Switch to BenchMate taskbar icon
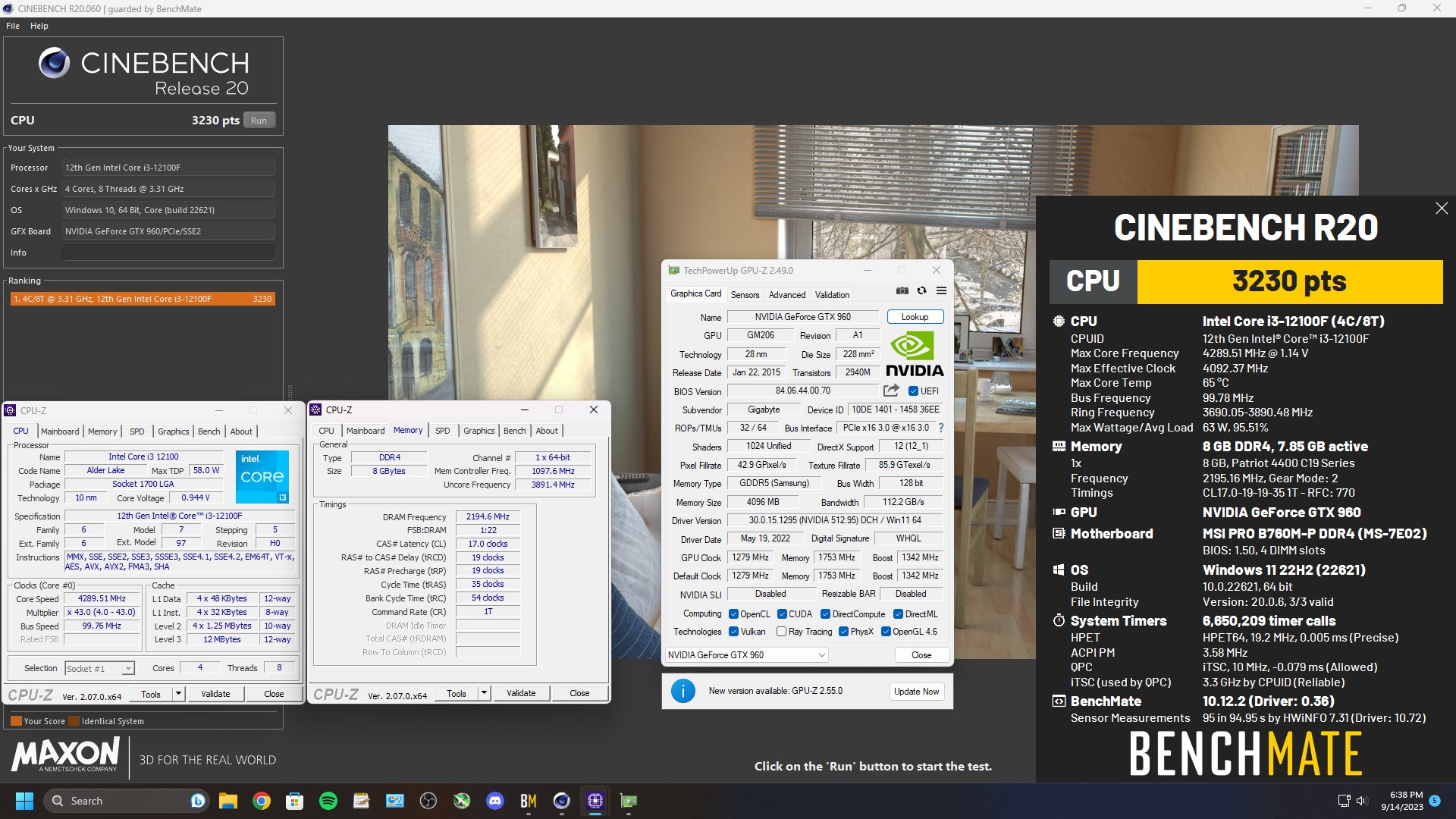 529,801
